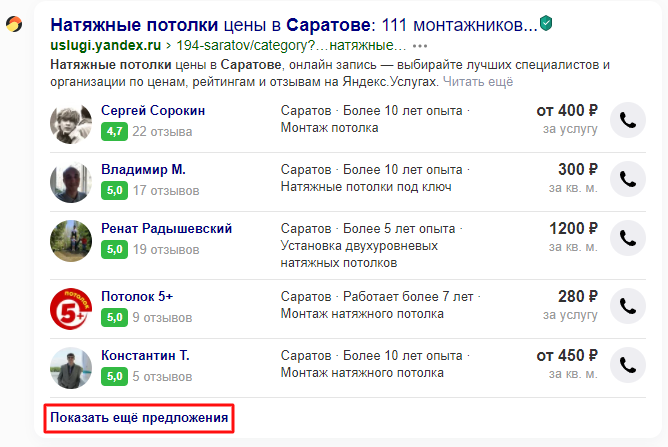Screen dimensions: 668x447
Task: Click the 300 ₽ price
Action: (x=578, y=170)
